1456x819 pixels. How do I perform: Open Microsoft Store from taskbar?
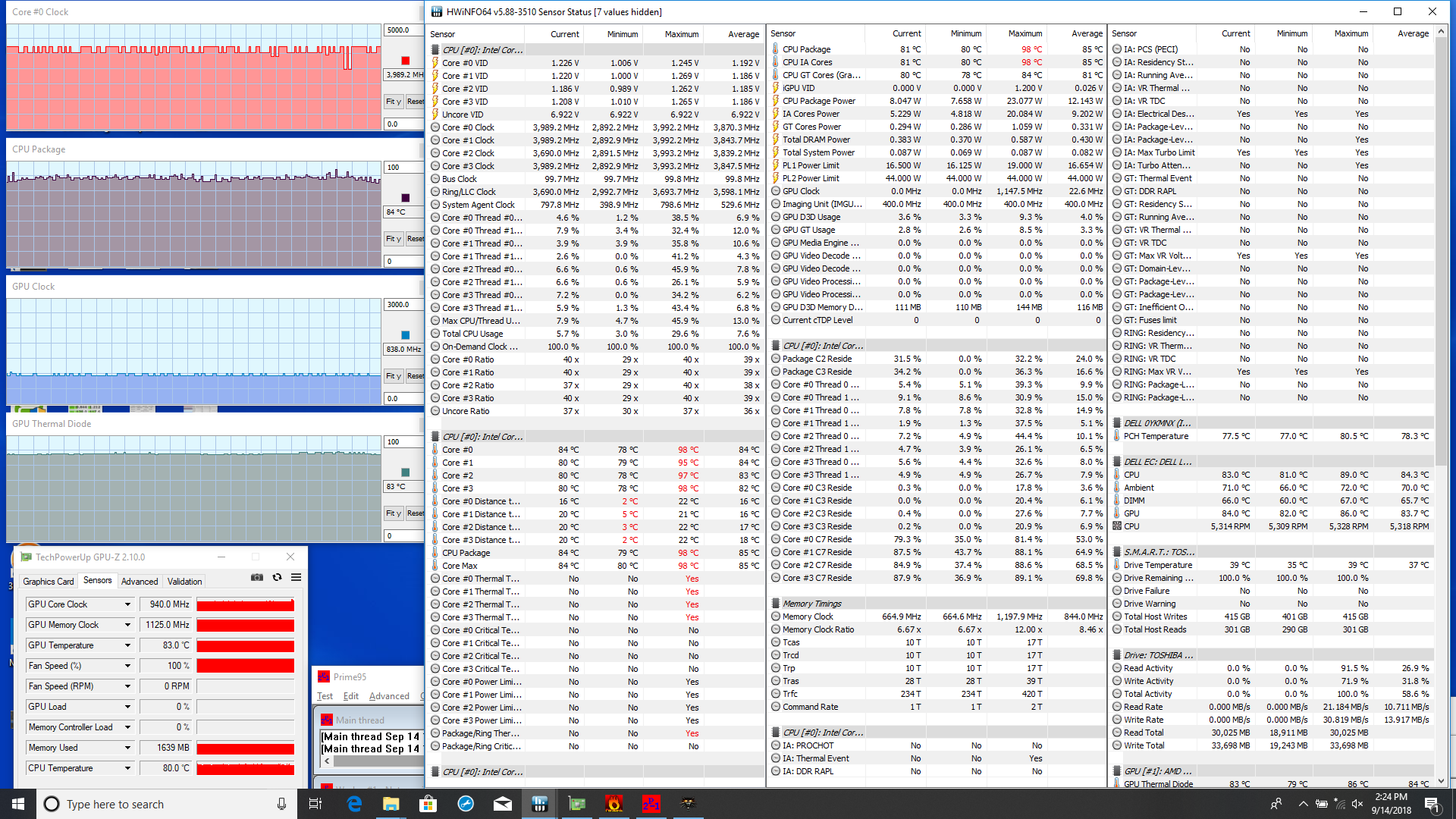point(428,804)
